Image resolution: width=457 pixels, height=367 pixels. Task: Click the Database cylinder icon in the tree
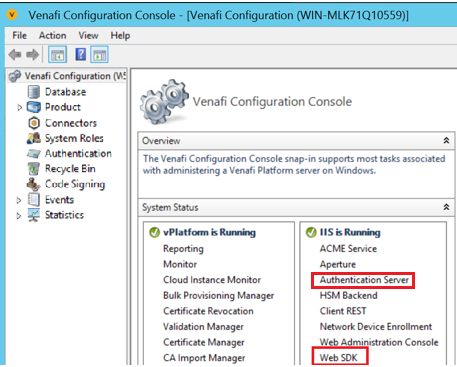(34, 92)
